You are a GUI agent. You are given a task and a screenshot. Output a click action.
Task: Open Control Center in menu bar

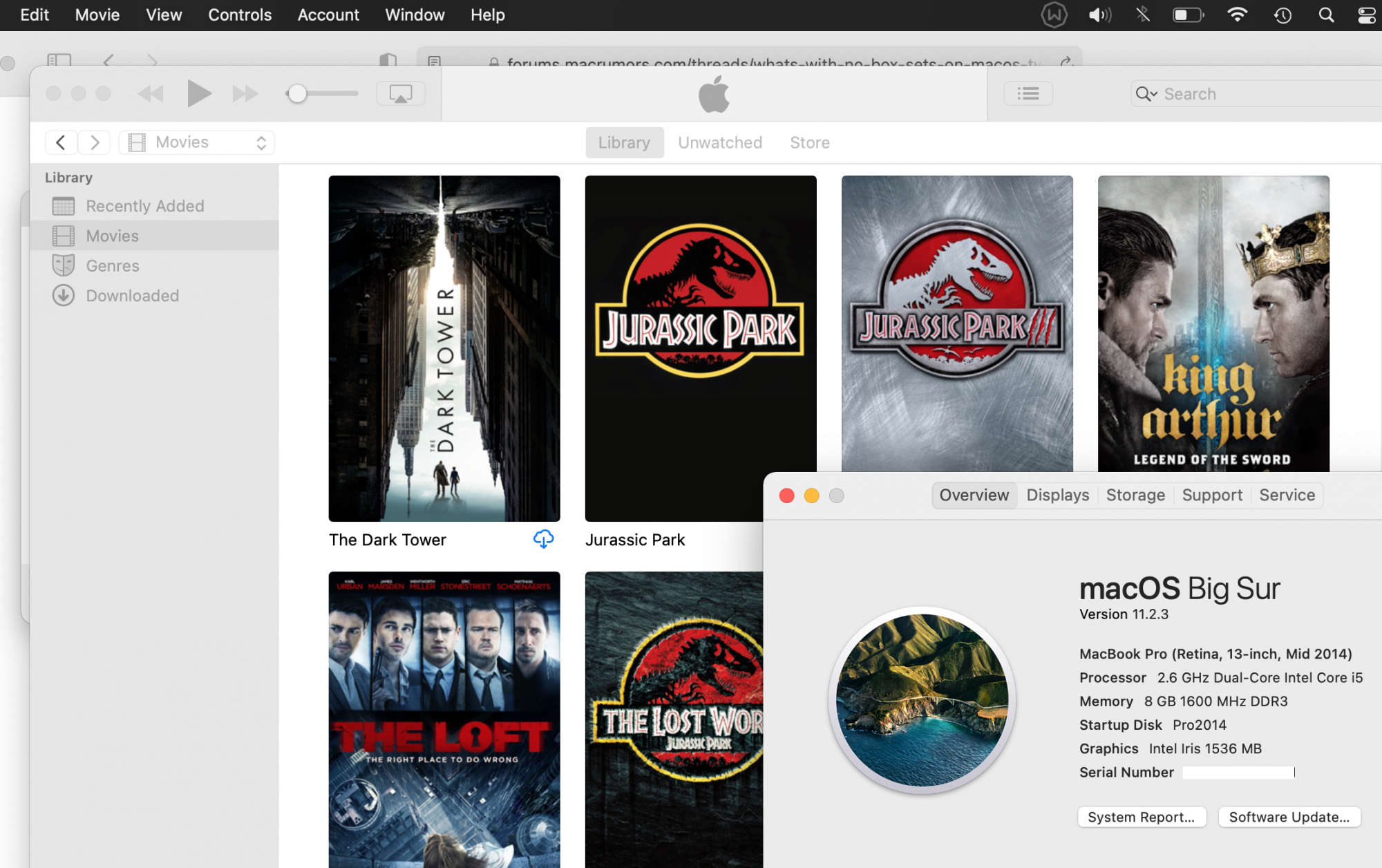[x=1366, y=15]
